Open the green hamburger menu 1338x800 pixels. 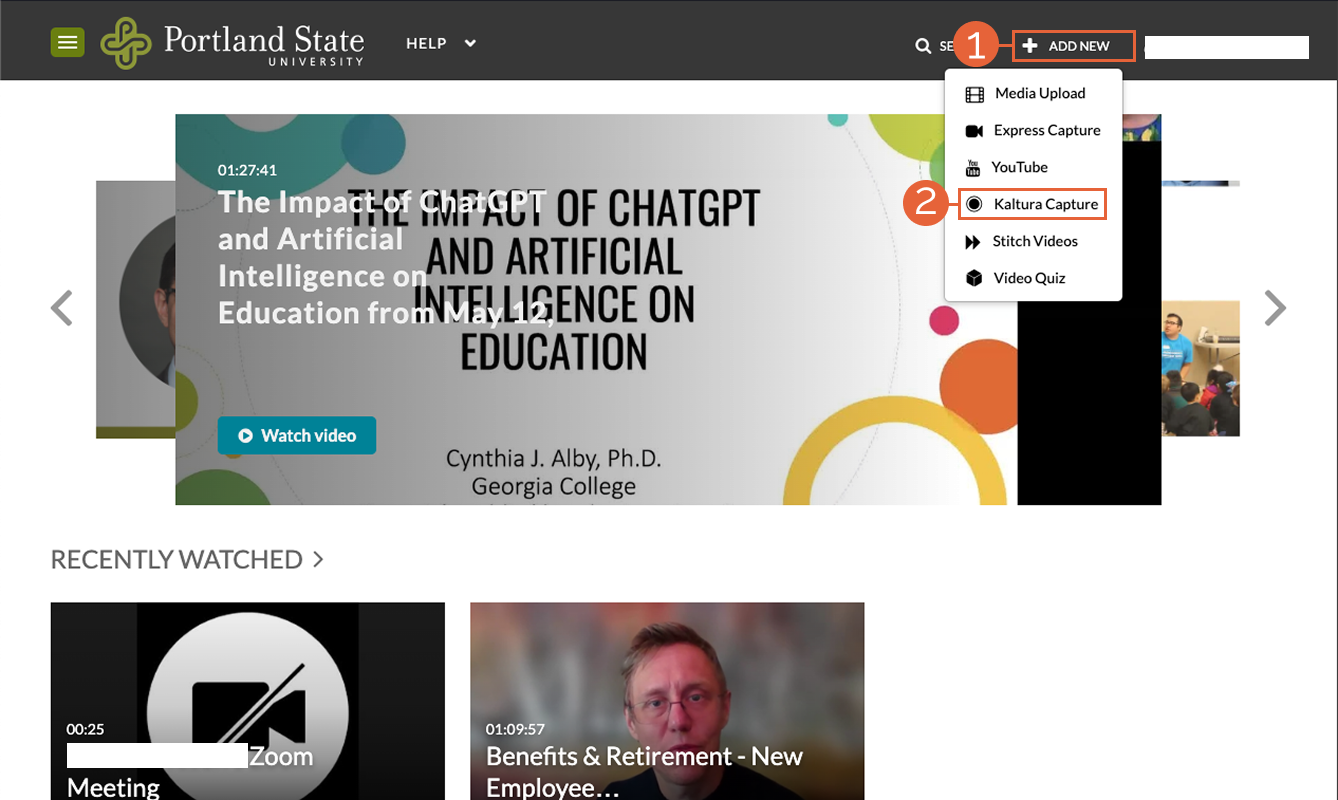[67, 42]
